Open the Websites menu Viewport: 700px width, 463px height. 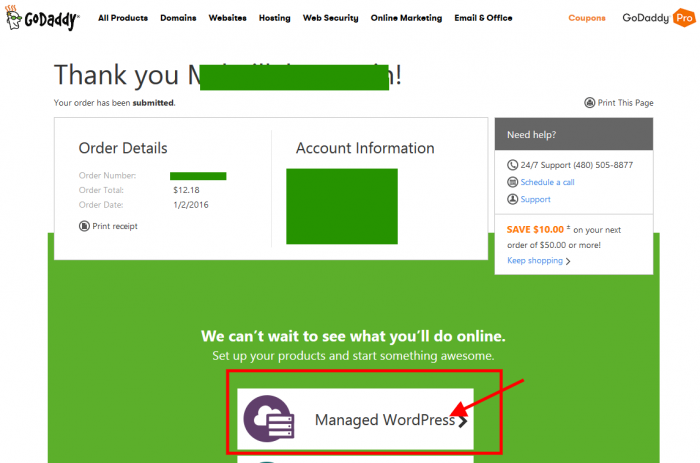(x=227, y=18)
